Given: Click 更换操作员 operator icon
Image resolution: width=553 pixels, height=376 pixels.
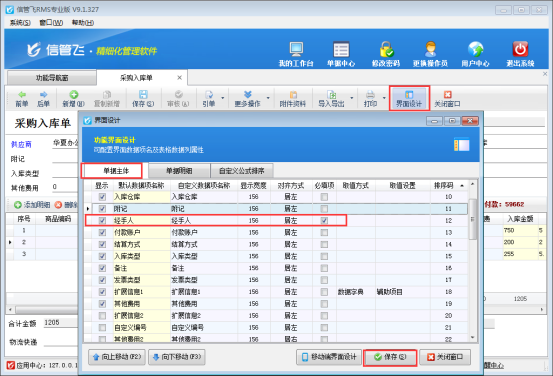Looking at the screenshot, I should click(x=431, y=49).
